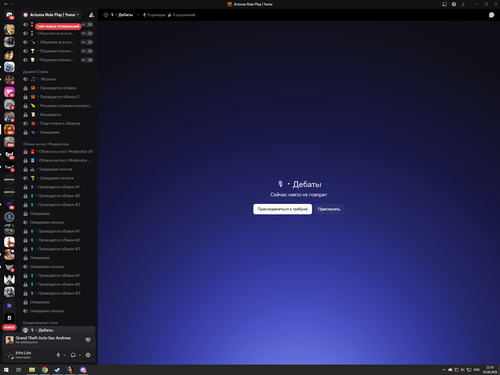Screen dimensions: 500x375
Task: Open Task View on the taskbar
Action: click(x=19, y=370)
